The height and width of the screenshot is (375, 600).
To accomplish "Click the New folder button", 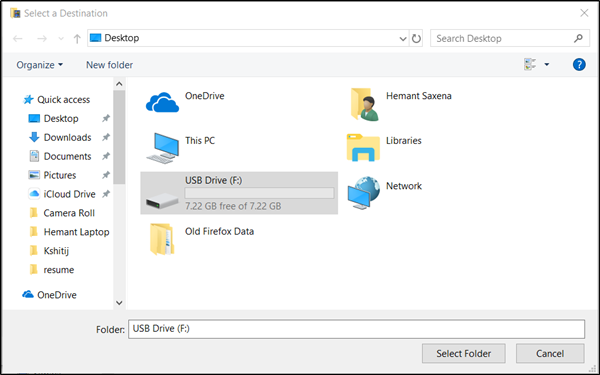I will coord(109,65).
